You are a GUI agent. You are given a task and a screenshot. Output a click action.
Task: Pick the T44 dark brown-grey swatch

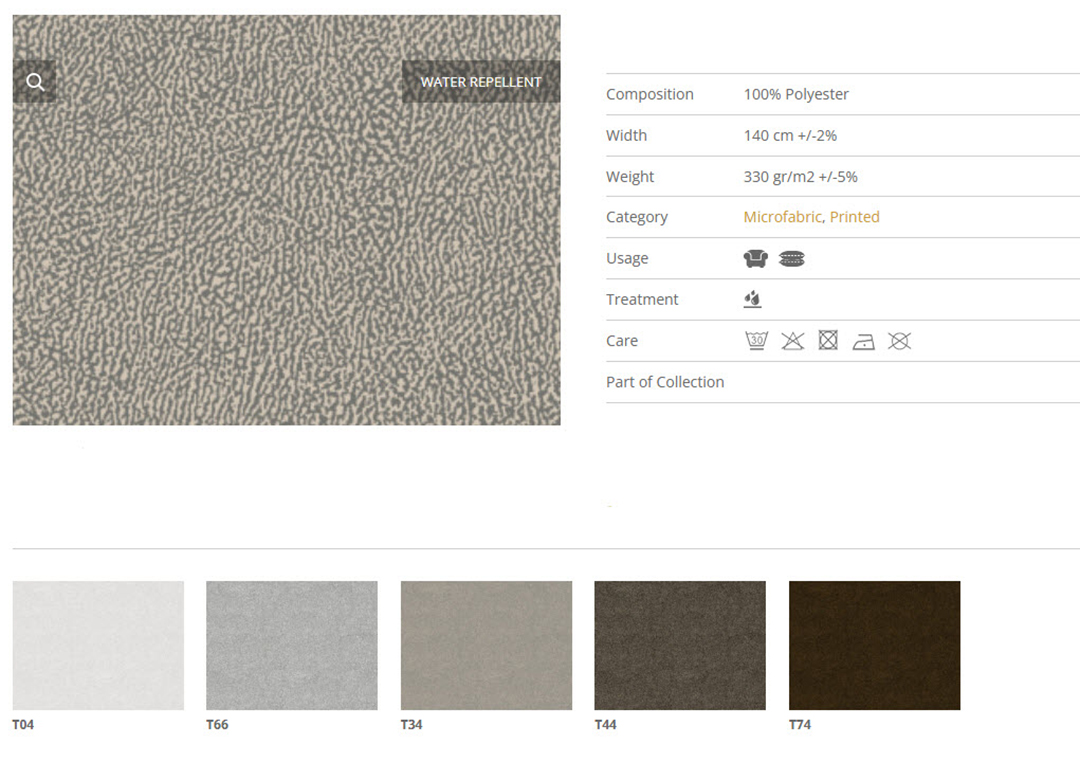click(x=680, y=645)
